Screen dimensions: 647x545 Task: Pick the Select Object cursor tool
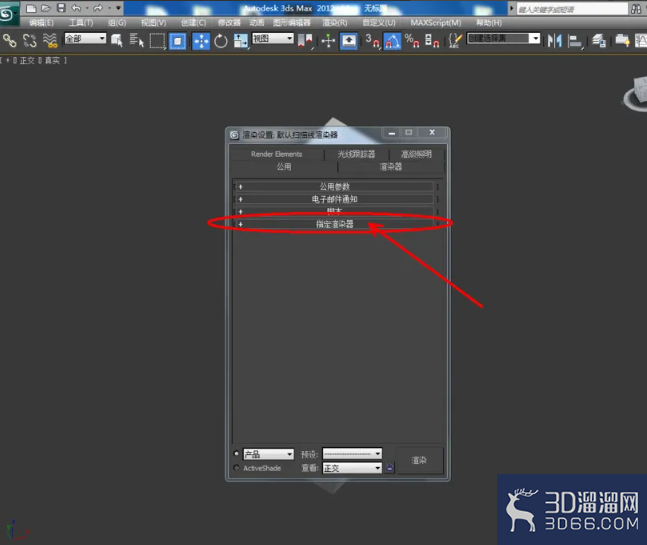point(117,40)
